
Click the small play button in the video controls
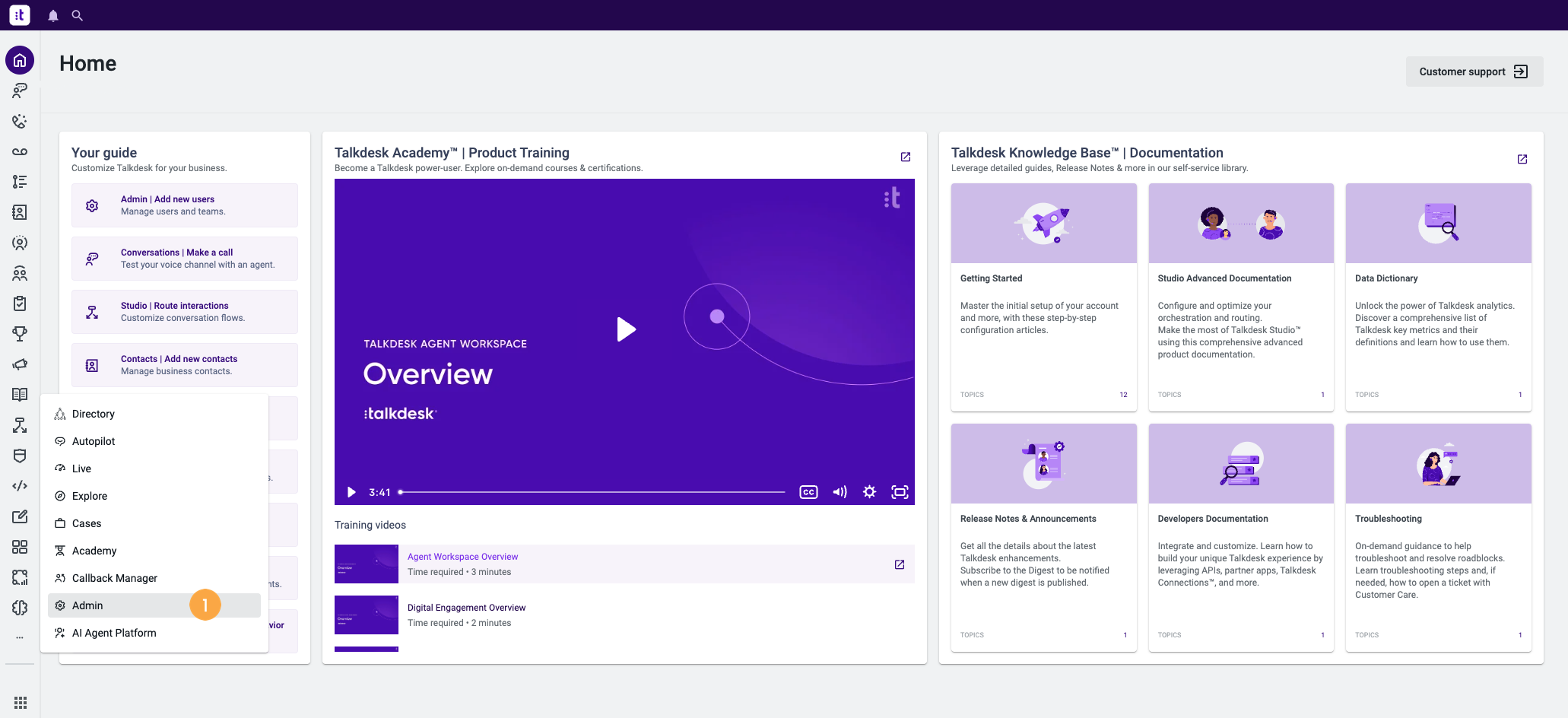[x=351, y=492]
